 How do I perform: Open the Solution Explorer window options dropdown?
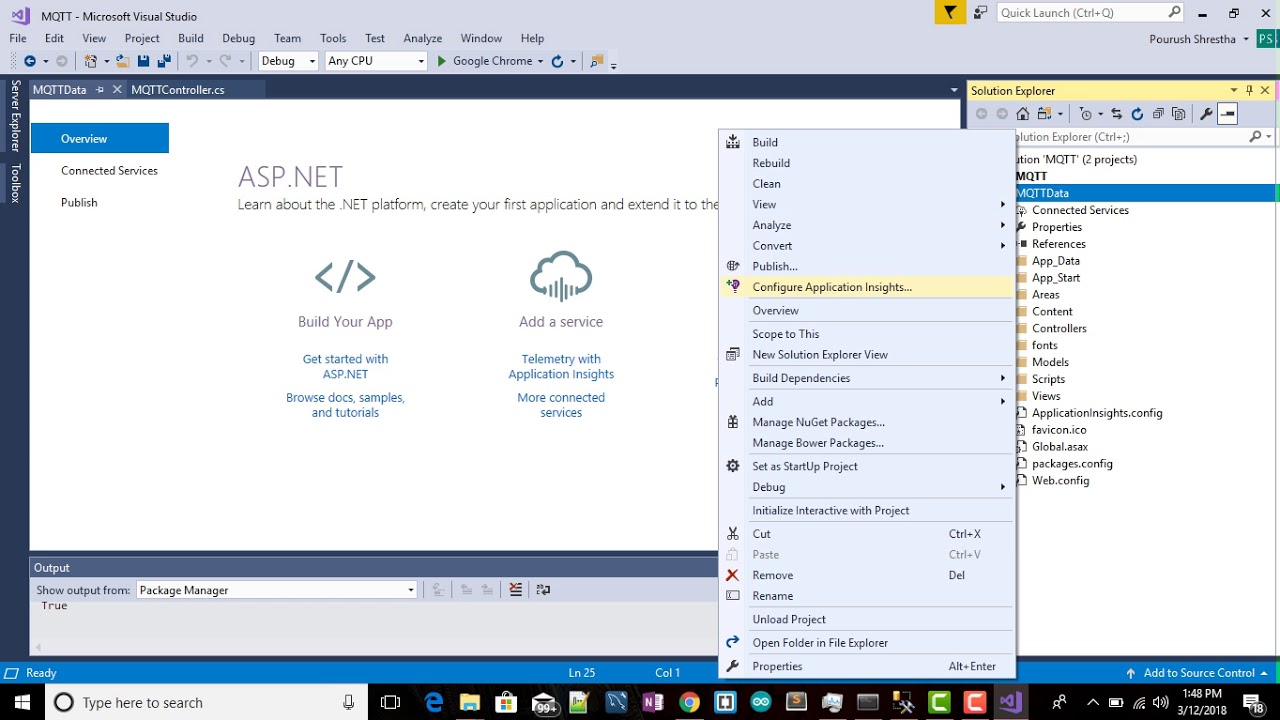[x=1234, y=90]
